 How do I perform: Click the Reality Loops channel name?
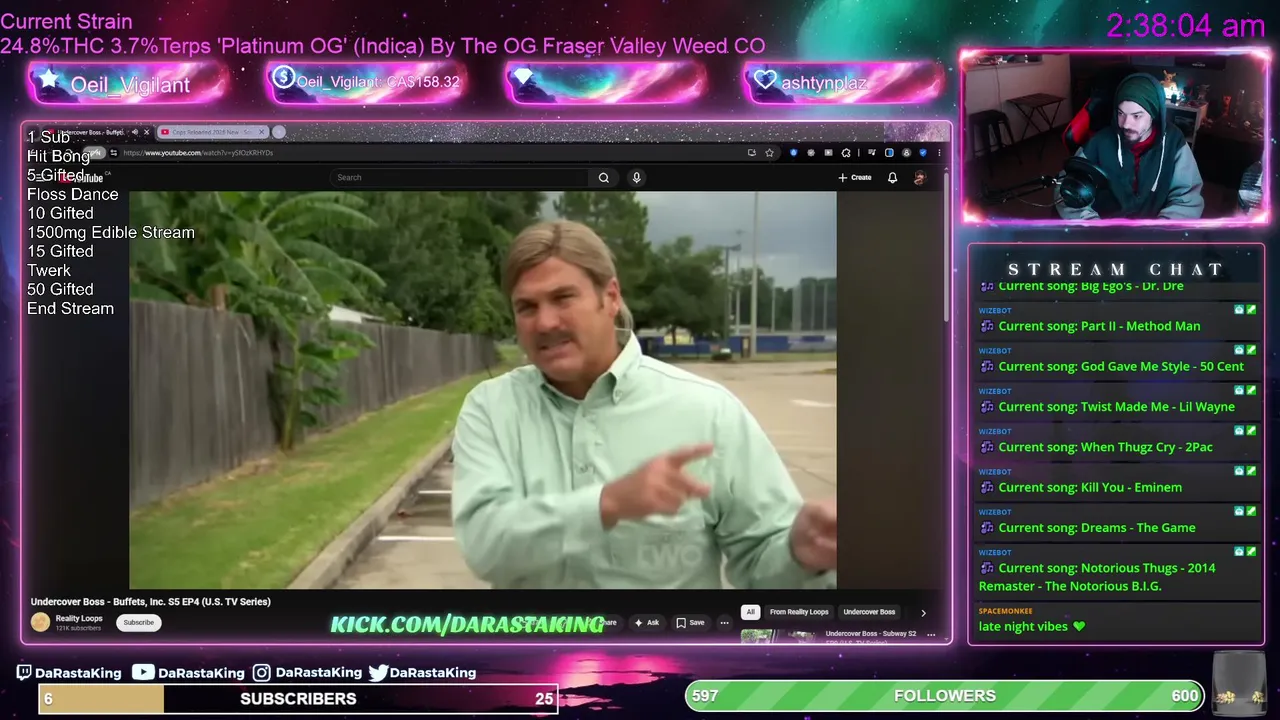(79, 619)
